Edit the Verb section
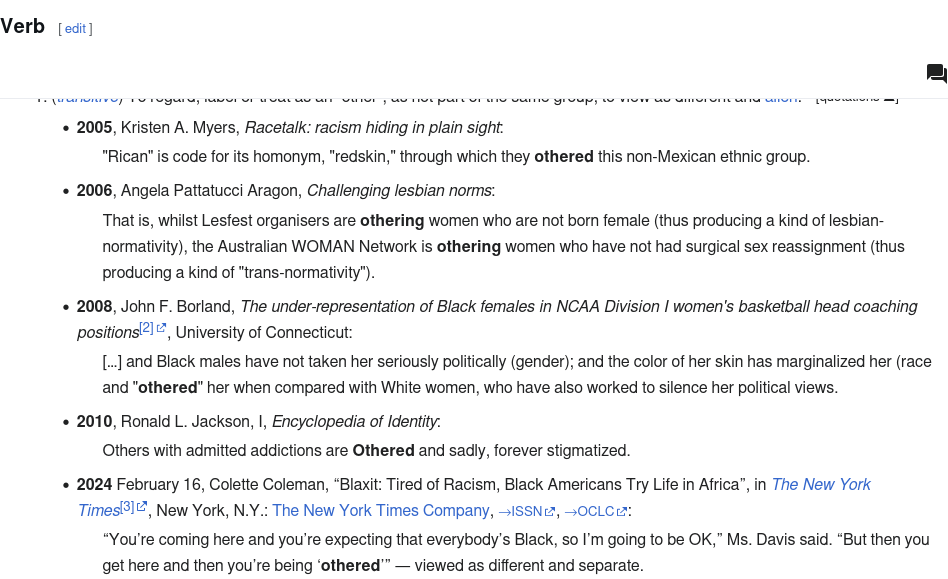Image resolution: width=948 pixels, height=579 pixels. [x=75, y=28]
